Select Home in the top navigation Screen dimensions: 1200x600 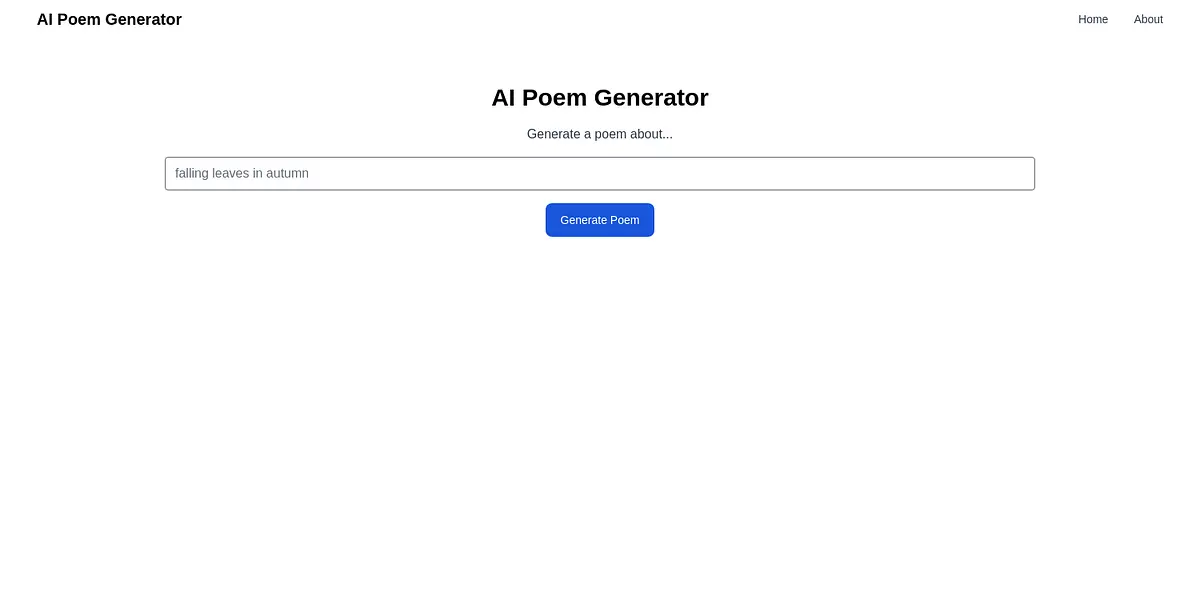coord(1092,19)
